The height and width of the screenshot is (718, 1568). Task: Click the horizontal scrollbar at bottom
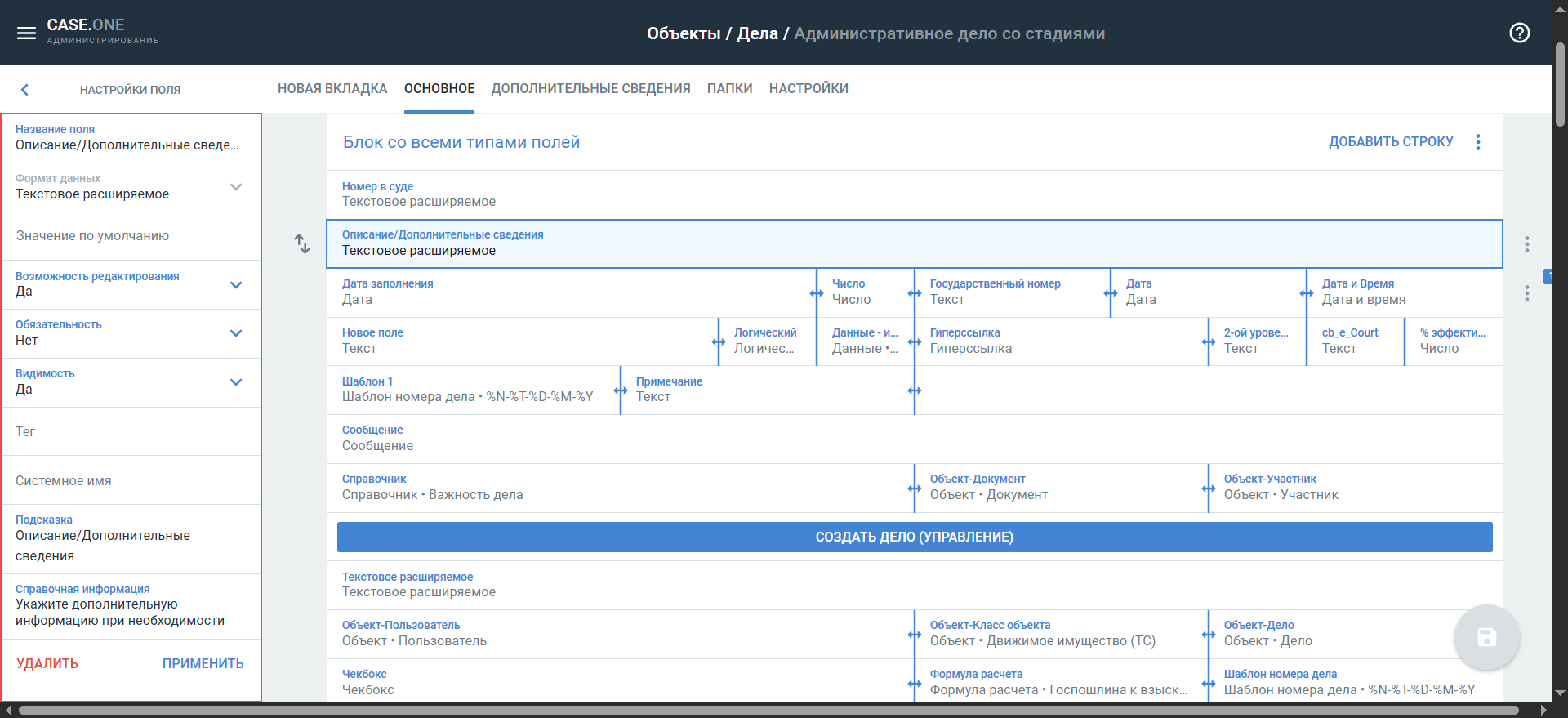pyautogui.click(x=768, y=711)
